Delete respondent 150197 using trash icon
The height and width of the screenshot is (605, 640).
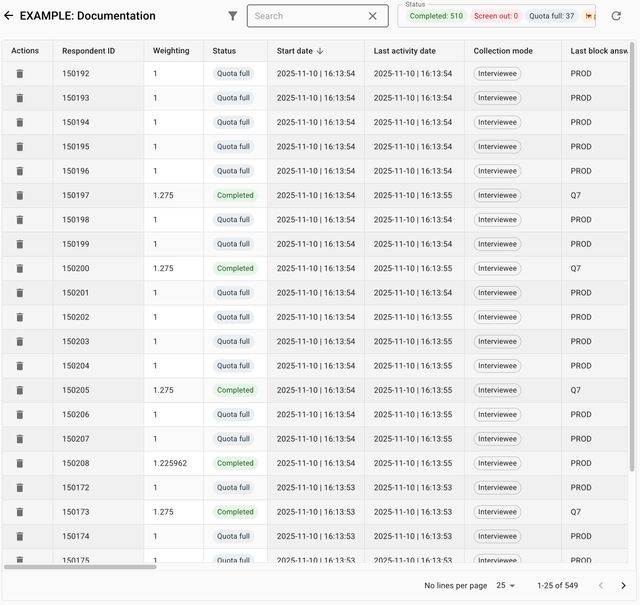tap(19, 196)
